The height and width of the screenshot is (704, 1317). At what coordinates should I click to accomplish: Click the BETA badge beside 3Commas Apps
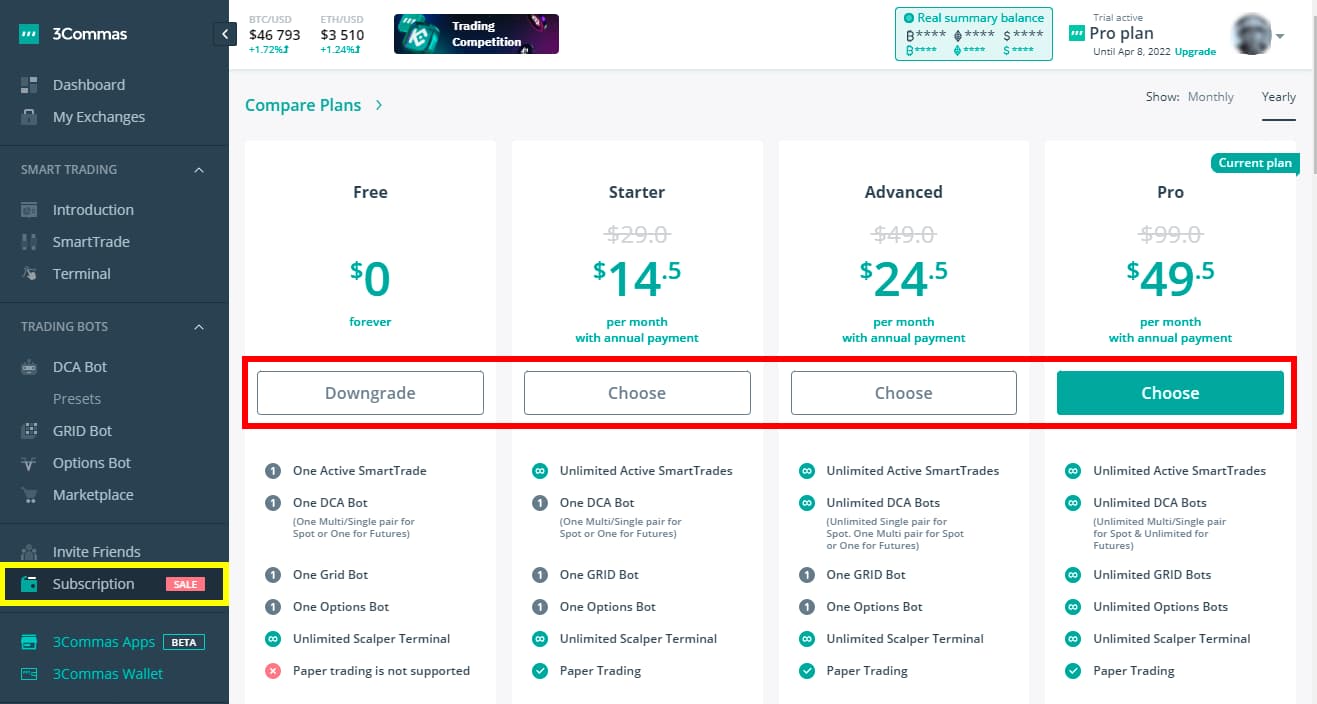tap(184, 642)
